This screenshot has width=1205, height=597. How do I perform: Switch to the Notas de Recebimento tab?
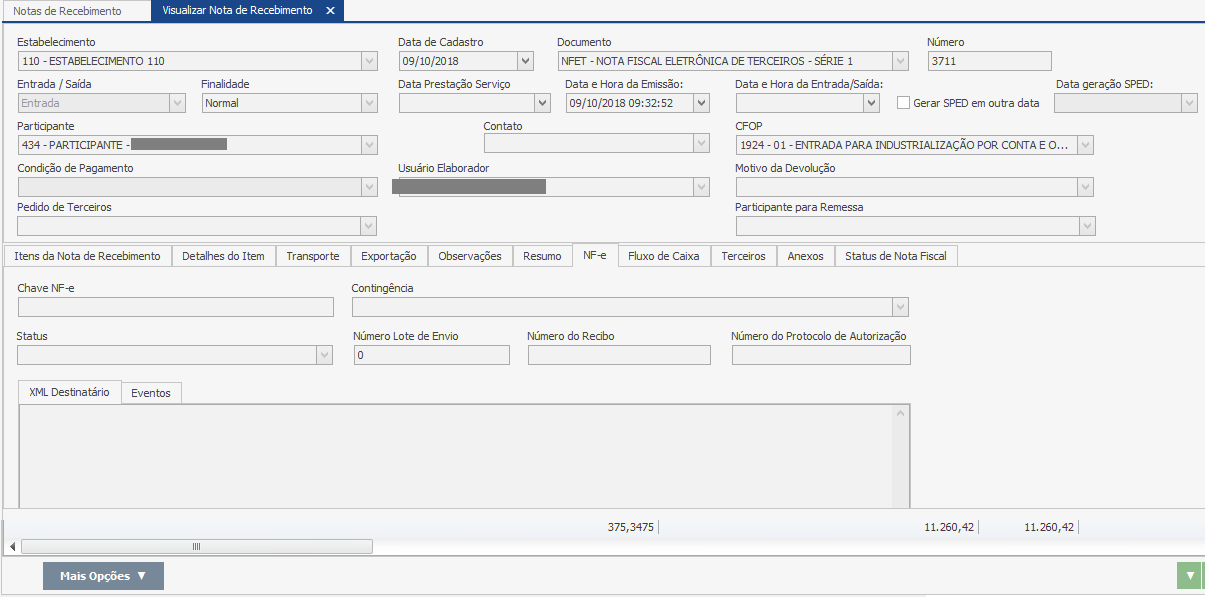point(67,11)
